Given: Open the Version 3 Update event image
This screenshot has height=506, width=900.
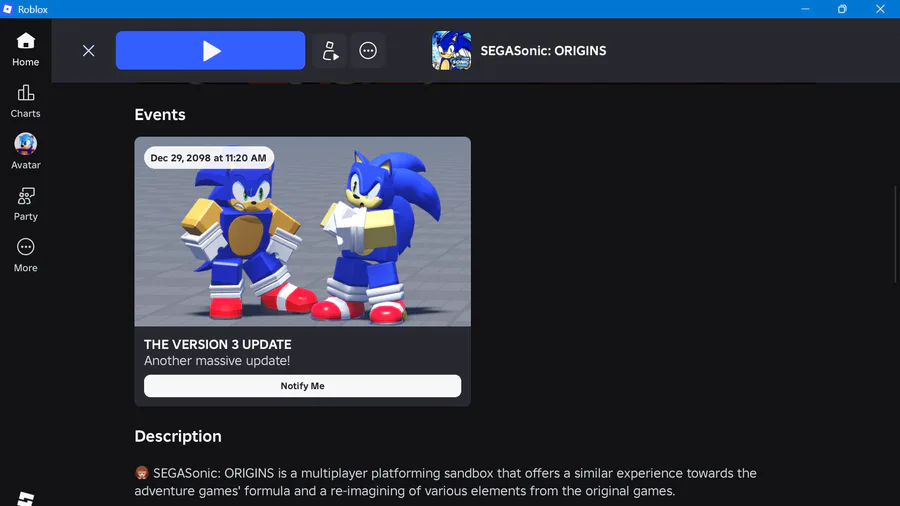Looking at the screenshot, I should pyautogui.click(x=302, y=231).
